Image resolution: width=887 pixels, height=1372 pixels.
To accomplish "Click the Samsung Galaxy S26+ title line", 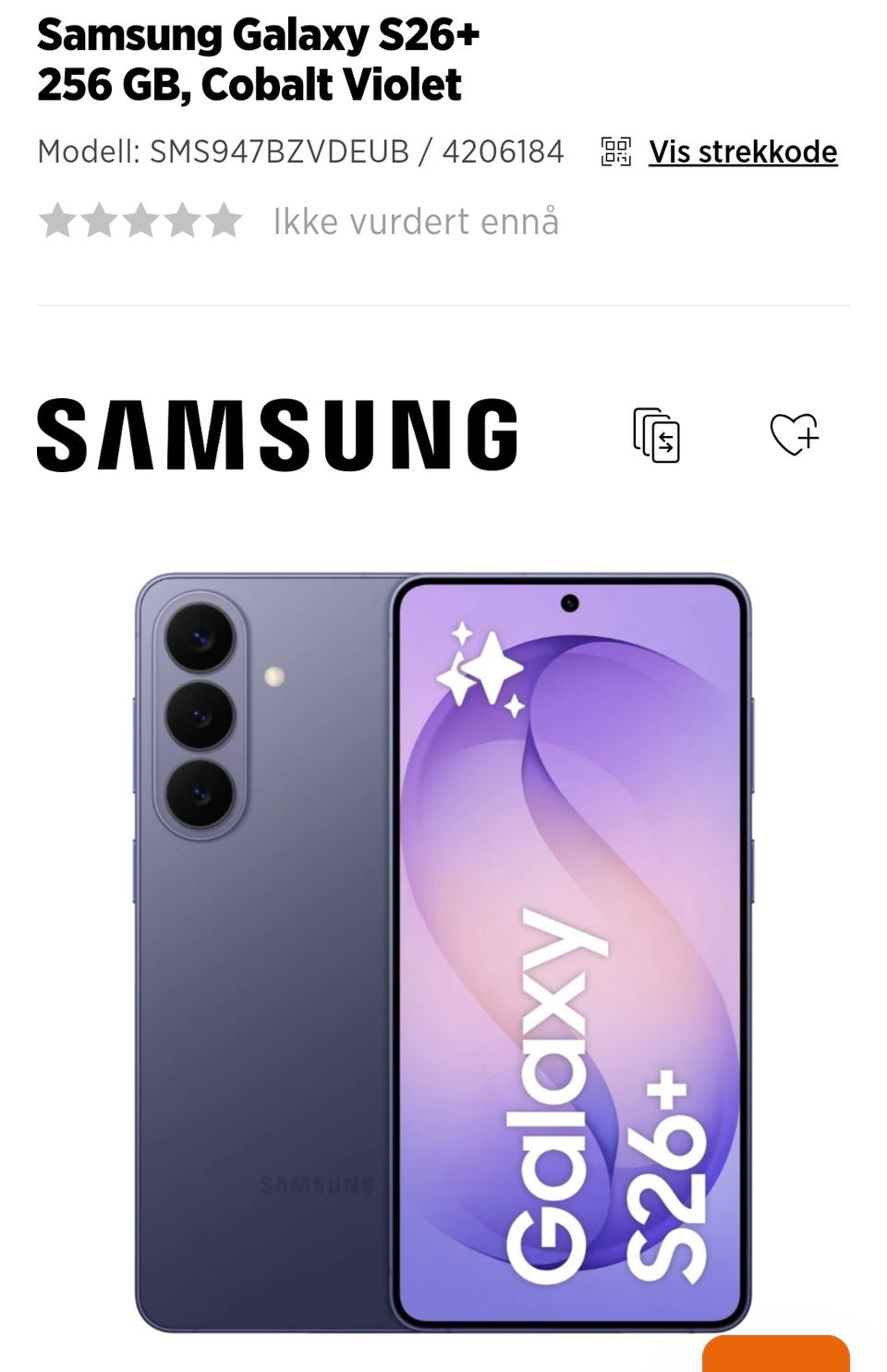I will pyautogui.click(x=259, y=35).
